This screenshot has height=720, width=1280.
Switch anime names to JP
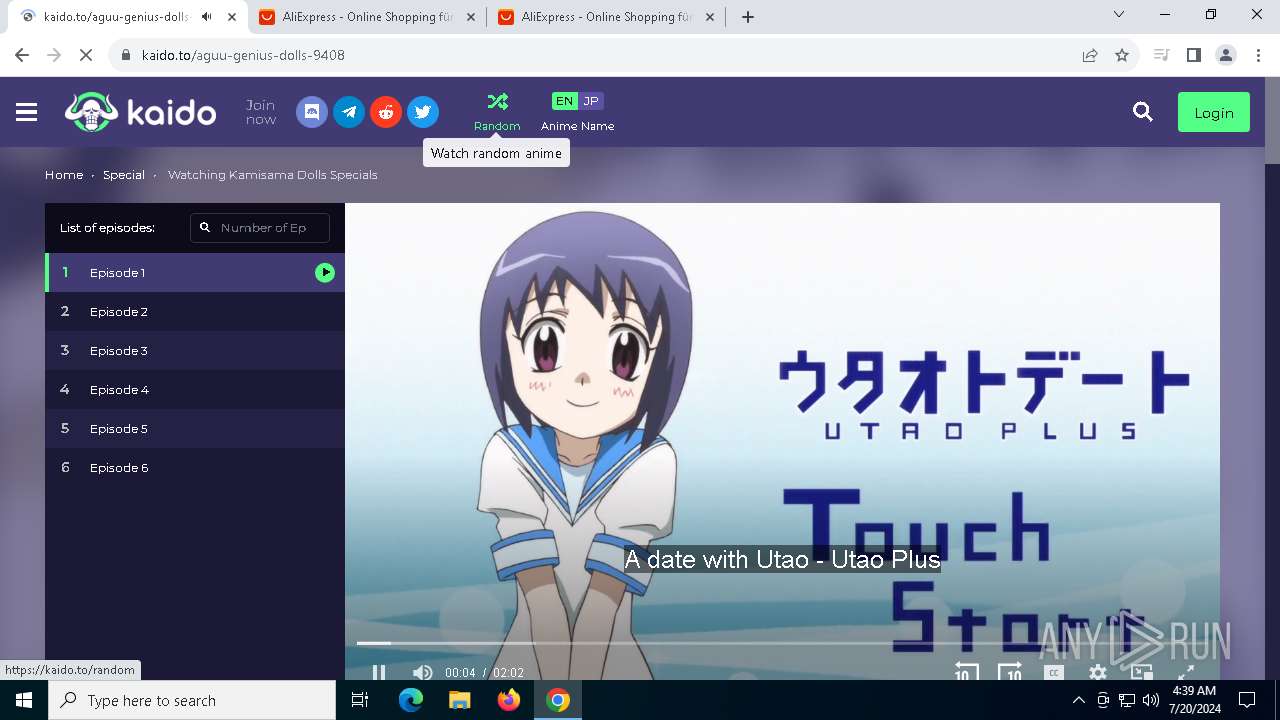pyautogui.click(x=591, y=101)
